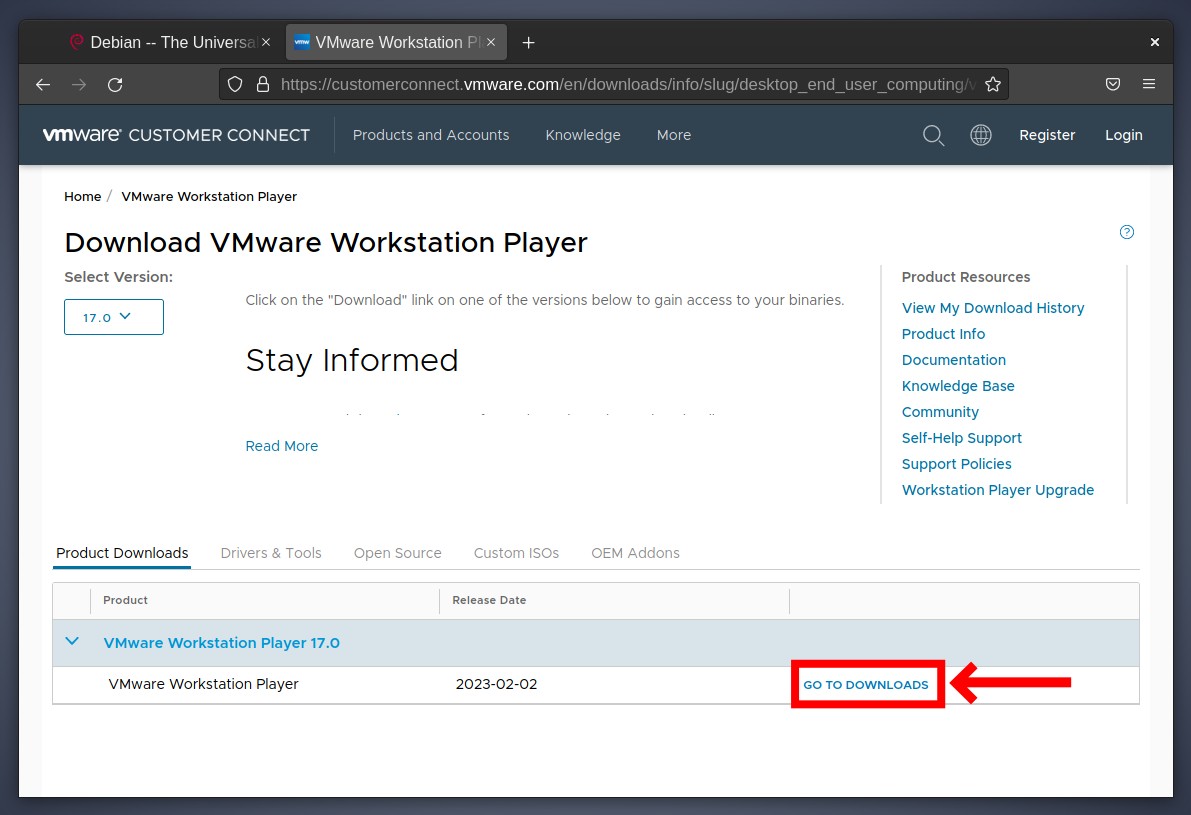Go back with the browser back arrow
Image resolution: width=1191 pixels, height=815 pixels.
(43, 84)
